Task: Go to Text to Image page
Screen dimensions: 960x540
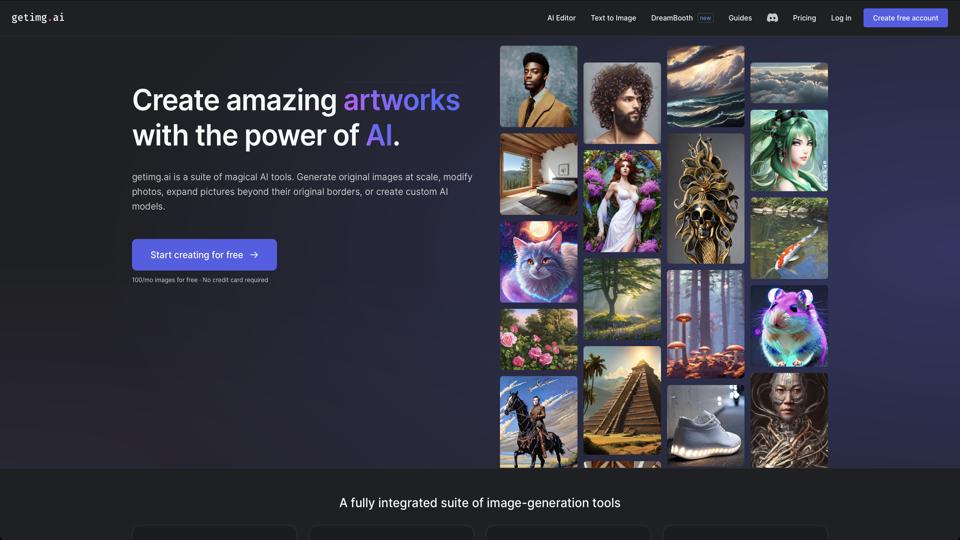Action: tap(613, 18)
